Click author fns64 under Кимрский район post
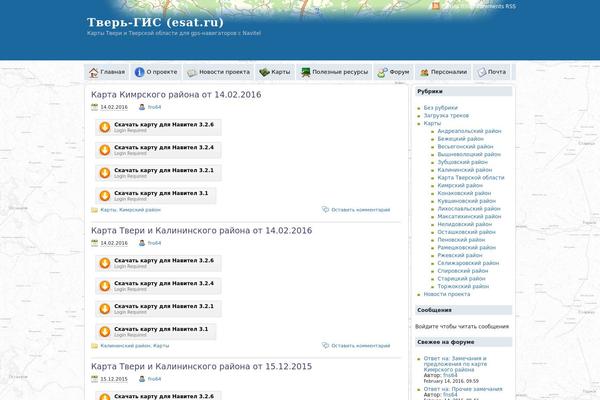 [154, 107]
